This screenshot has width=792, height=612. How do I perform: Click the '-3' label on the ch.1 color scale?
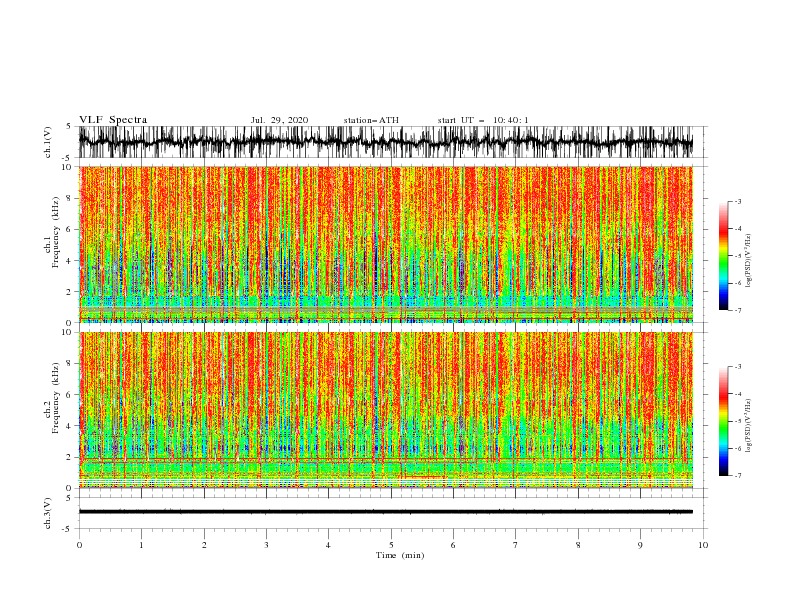tap(737, 201)
